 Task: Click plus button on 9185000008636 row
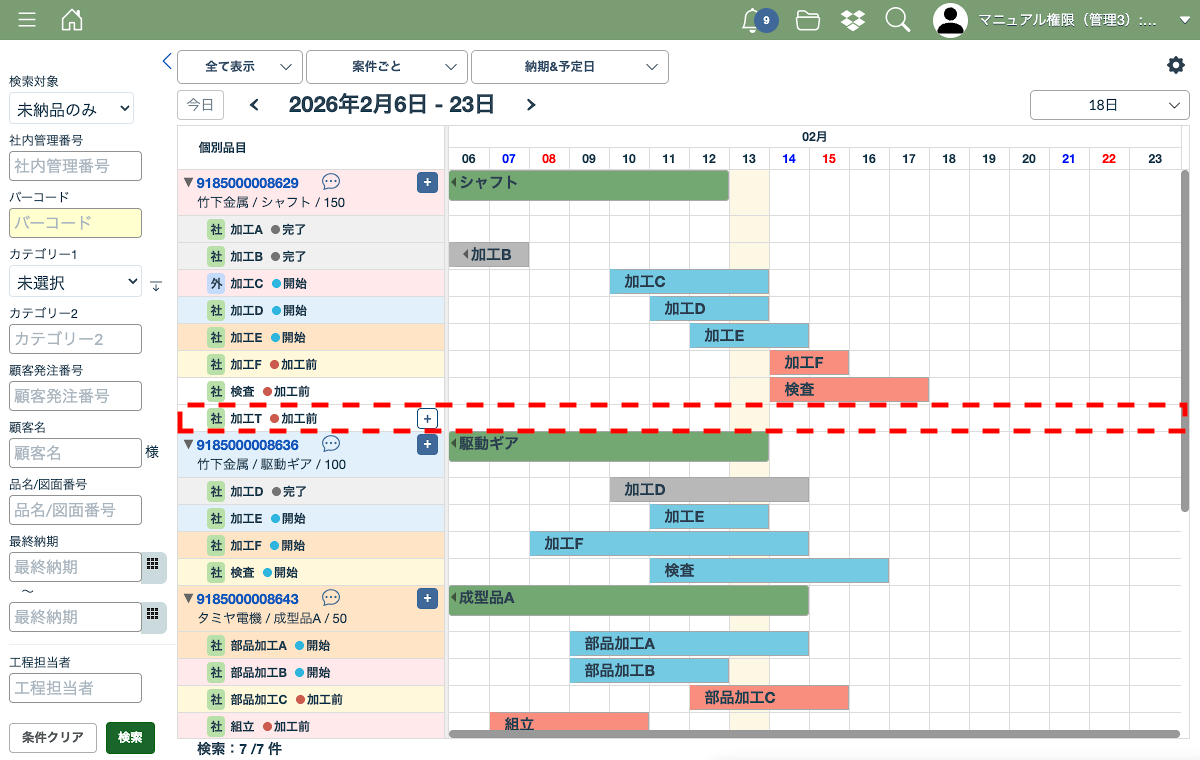427,445
